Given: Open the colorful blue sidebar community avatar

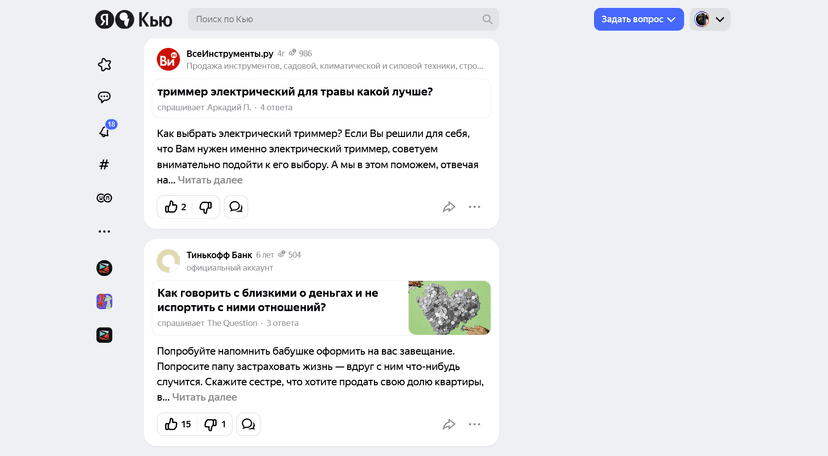Looking at the screenshot, I should (x=105, y=301).
